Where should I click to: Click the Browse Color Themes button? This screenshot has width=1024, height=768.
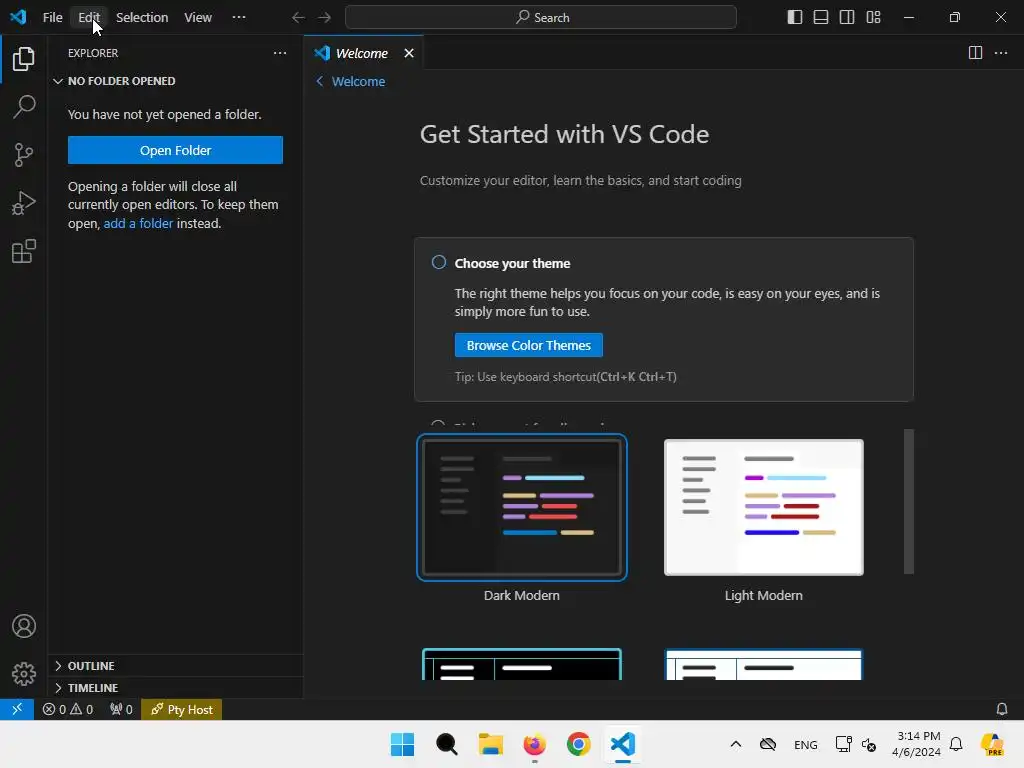click(x=528, y=345)
